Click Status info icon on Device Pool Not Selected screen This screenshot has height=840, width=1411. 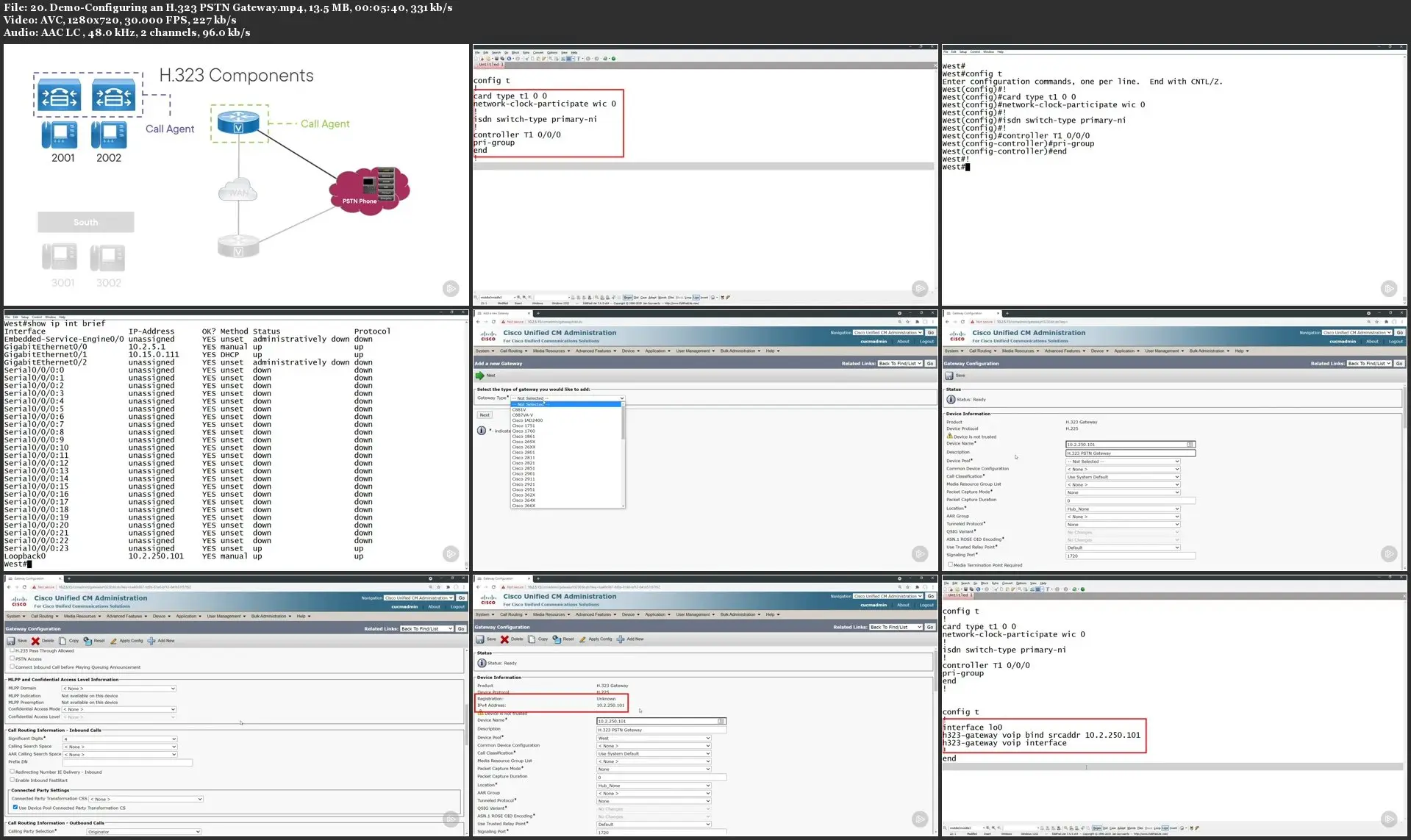pos(951,400)
